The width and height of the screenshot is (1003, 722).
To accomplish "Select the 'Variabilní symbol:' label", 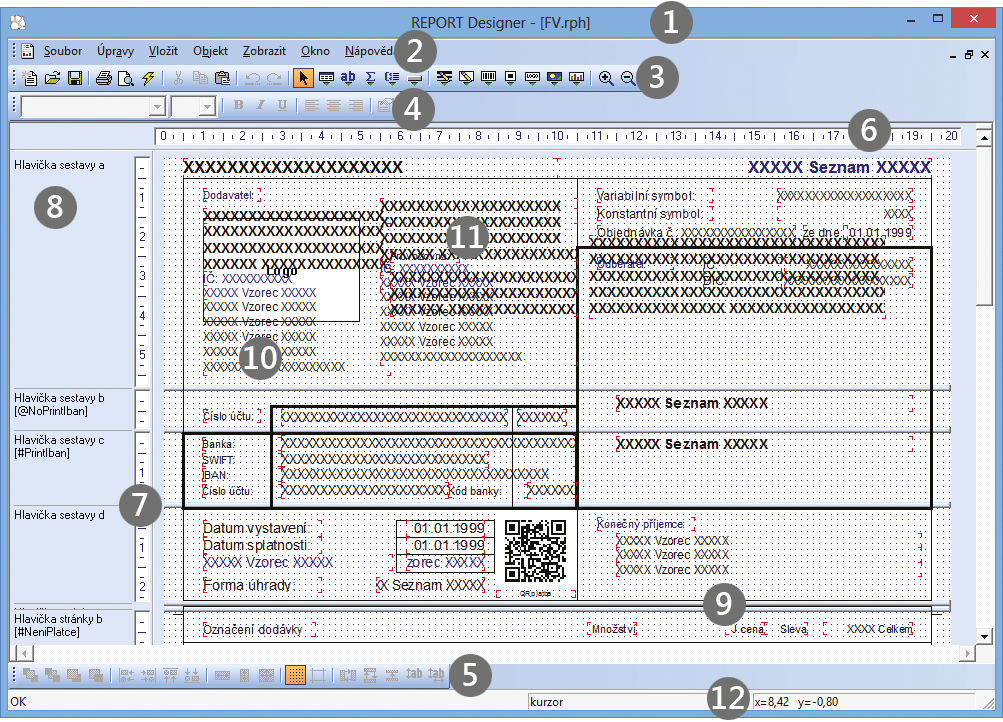I will [x=646, y=196].
